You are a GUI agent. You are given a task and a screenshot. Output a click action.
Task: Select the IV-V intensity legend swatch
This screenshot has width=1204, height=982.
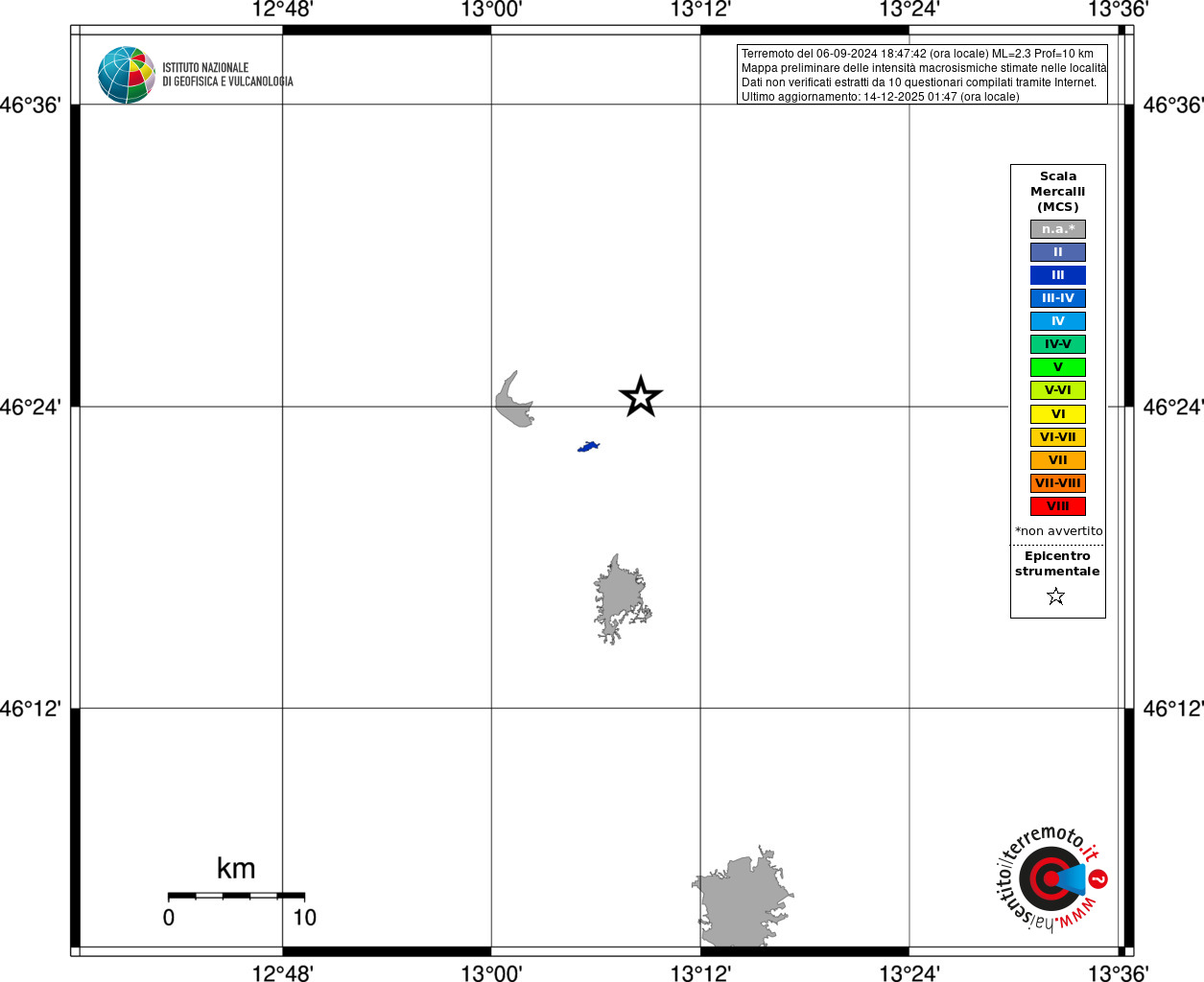tap(1058, 344)
